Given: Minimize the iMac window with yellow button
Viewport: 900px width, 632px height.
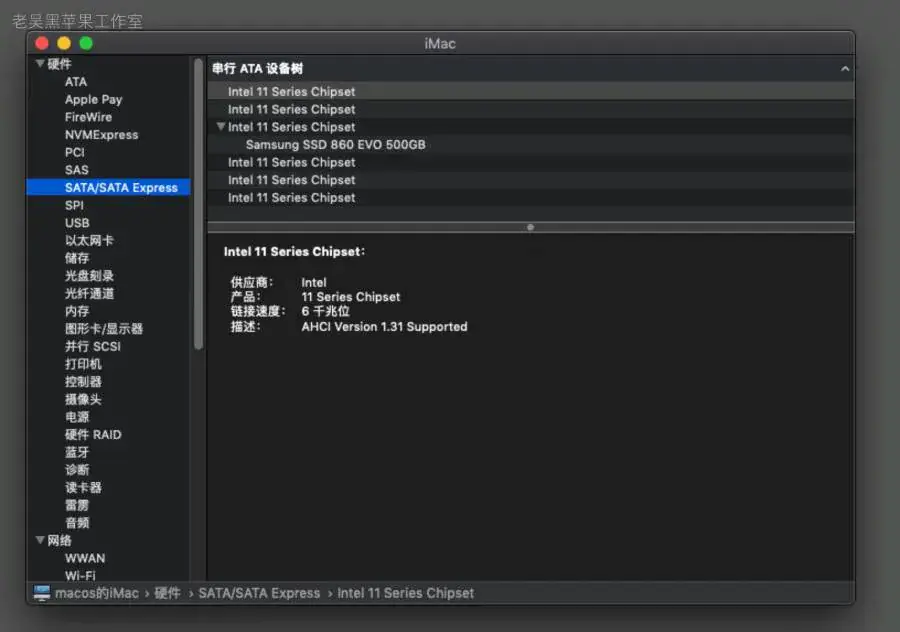Looking at the screenshot, I should 64,44.
